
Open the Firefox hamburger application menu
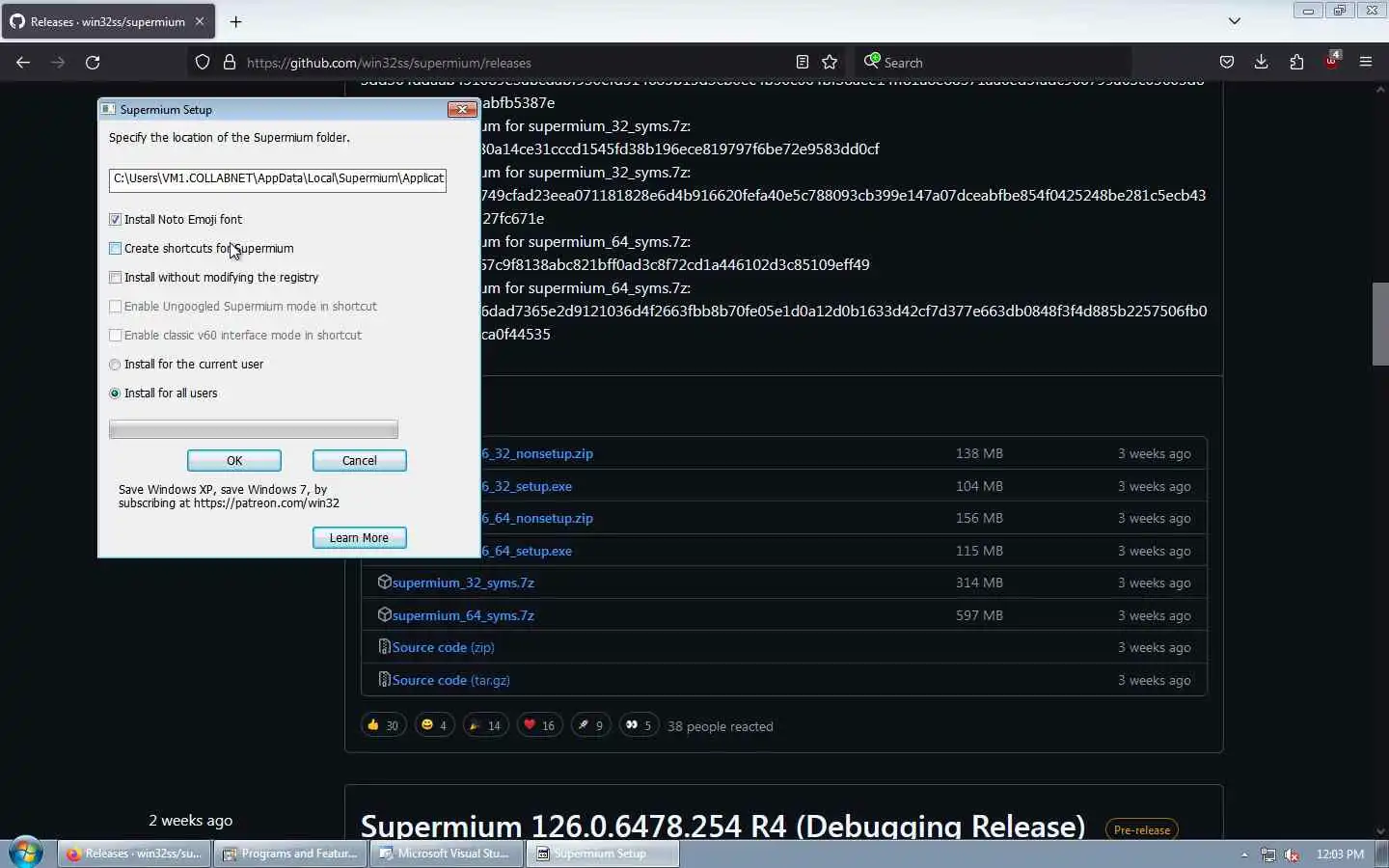pos(1366,63)
